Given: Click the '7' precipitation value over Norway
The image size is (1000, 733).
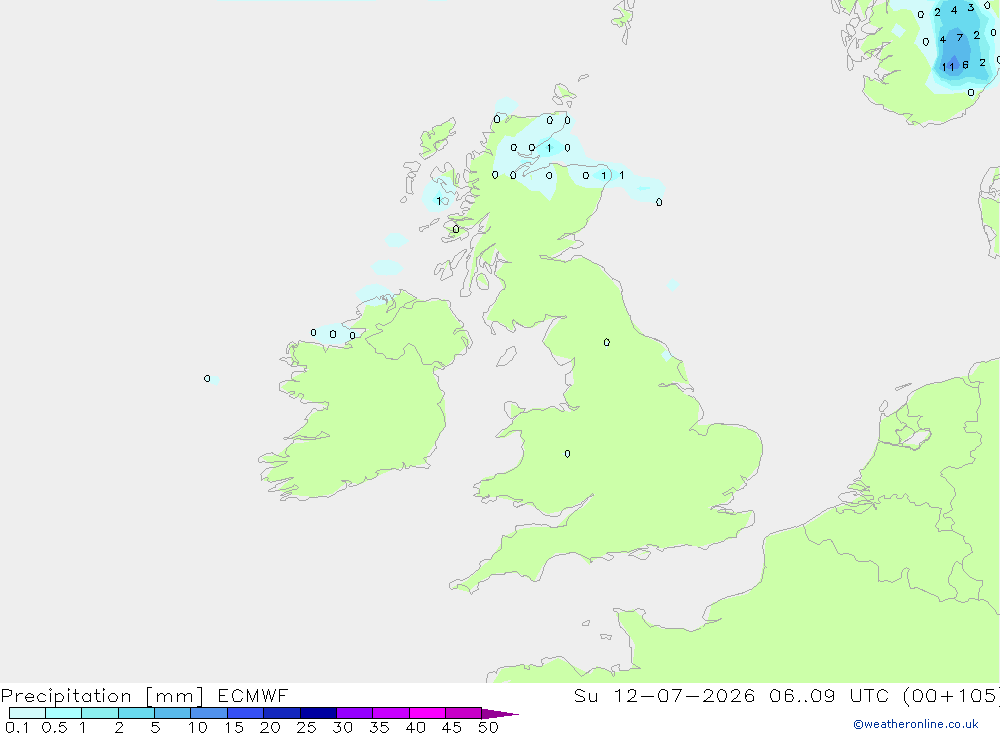Looking at the screenshot, I should 960,38.
